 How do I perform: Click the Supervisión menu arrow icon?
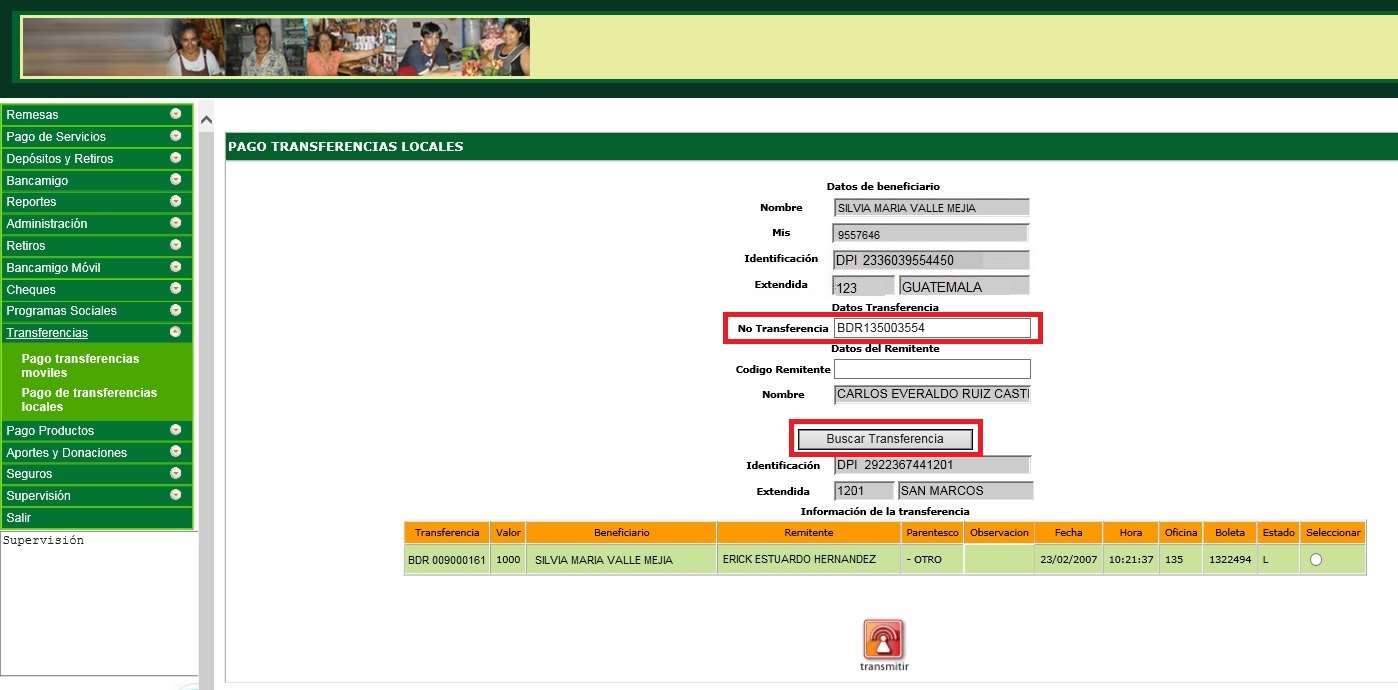[x=176, y=495]
